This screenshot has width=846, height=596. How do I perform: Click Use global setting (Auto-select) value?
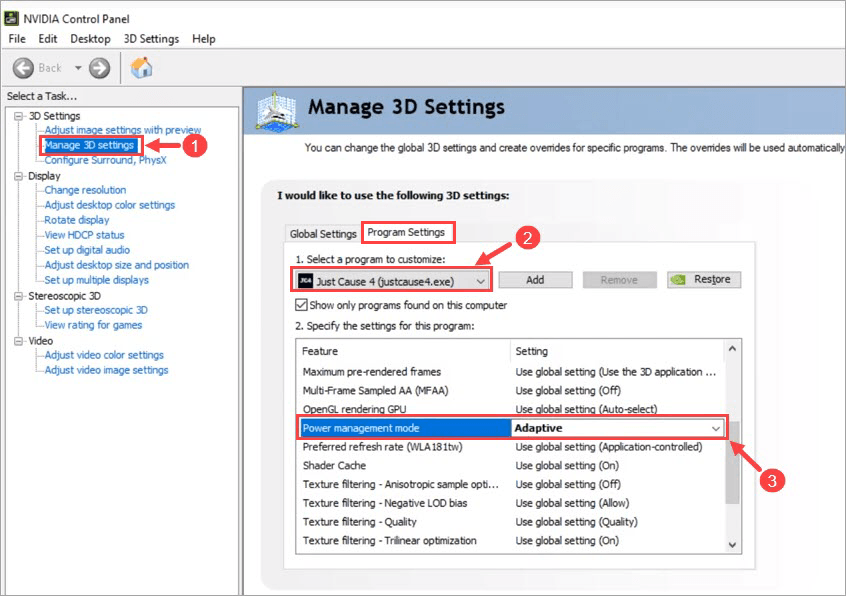tap(586, 409)
